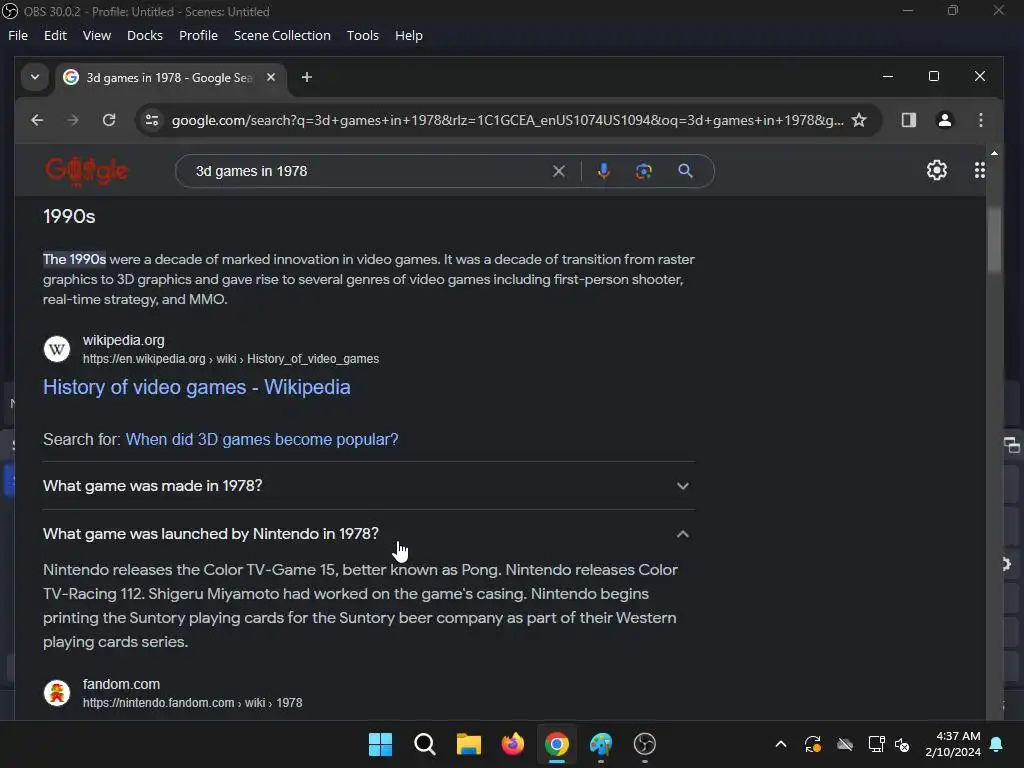Viewport: 1024px width, 768px height.
Task: Expand 'What game was made in 1978?'
Action: (x=369, y=486)
